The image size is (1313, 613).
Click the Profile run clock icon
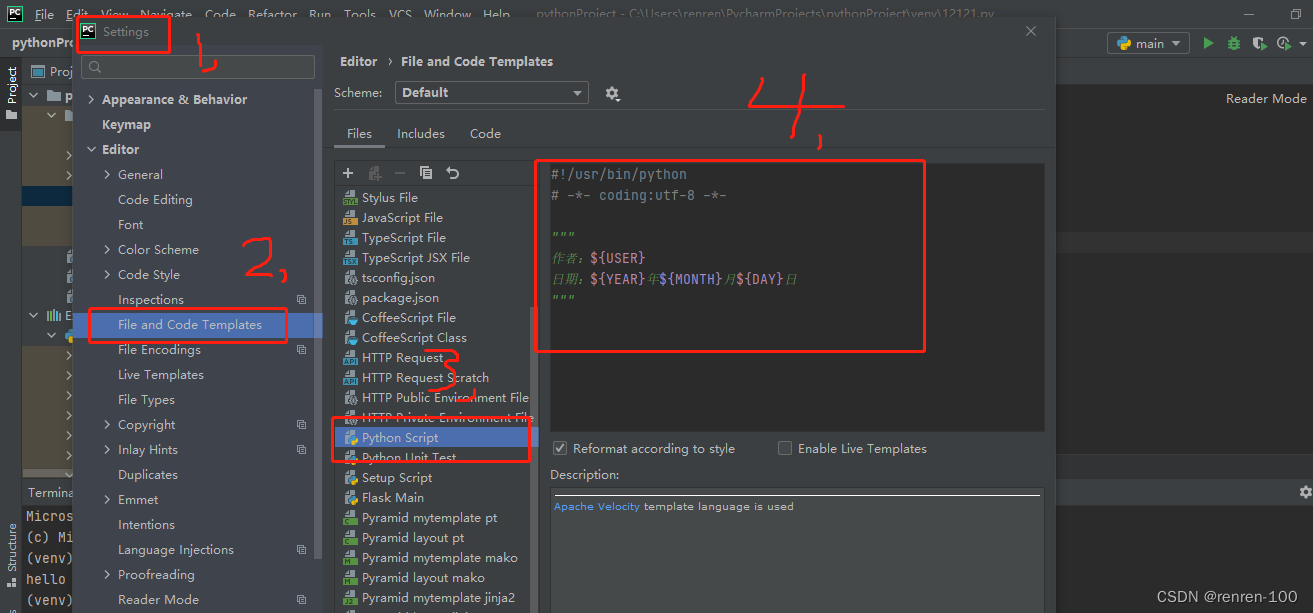pyautogui.click(x=1283, y=43)
